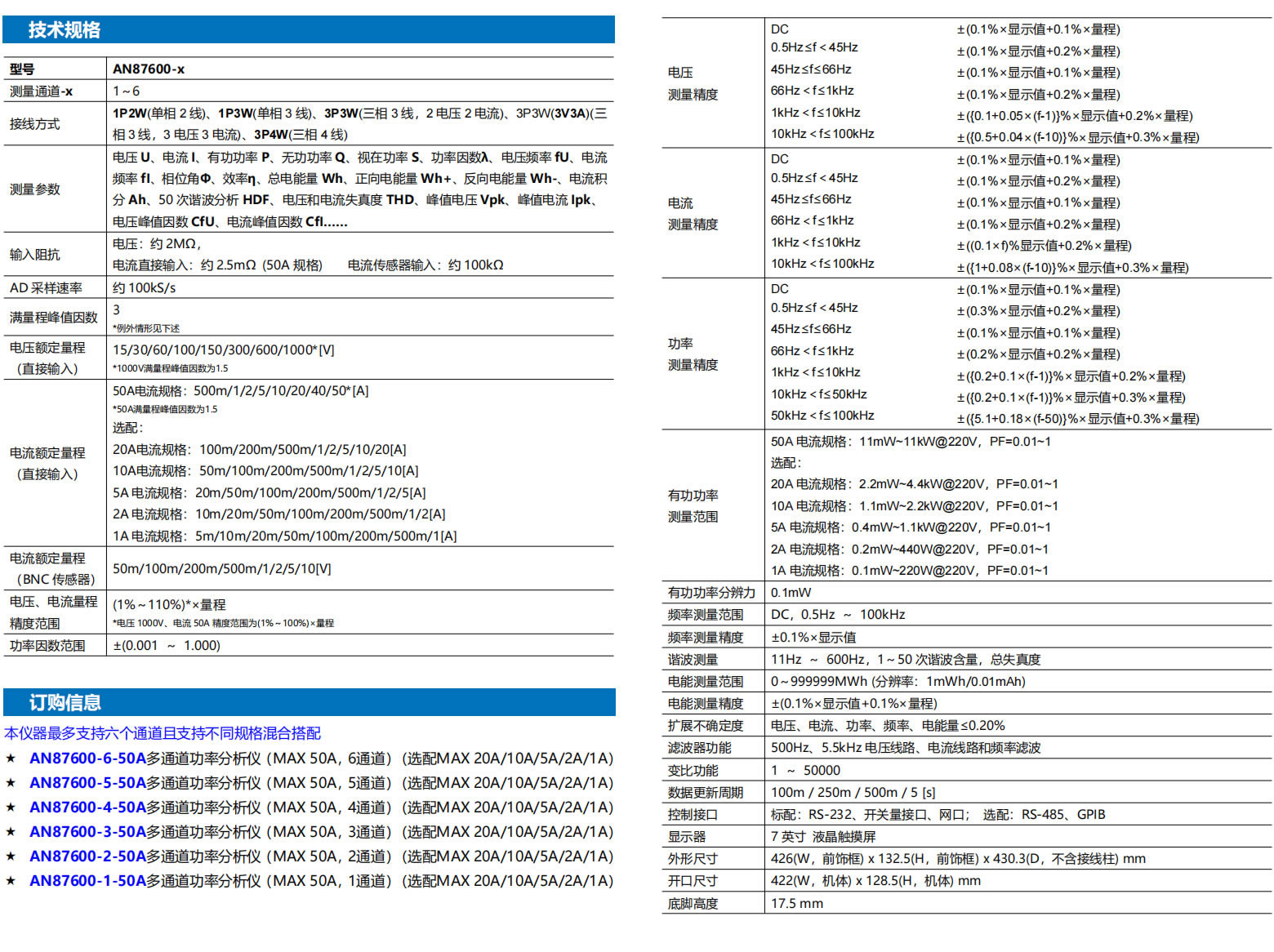Click the star bullet beside AN87600-6-50A
Image resolution: width=1274 pixels, height=952 pixels.
click(11, 758)
